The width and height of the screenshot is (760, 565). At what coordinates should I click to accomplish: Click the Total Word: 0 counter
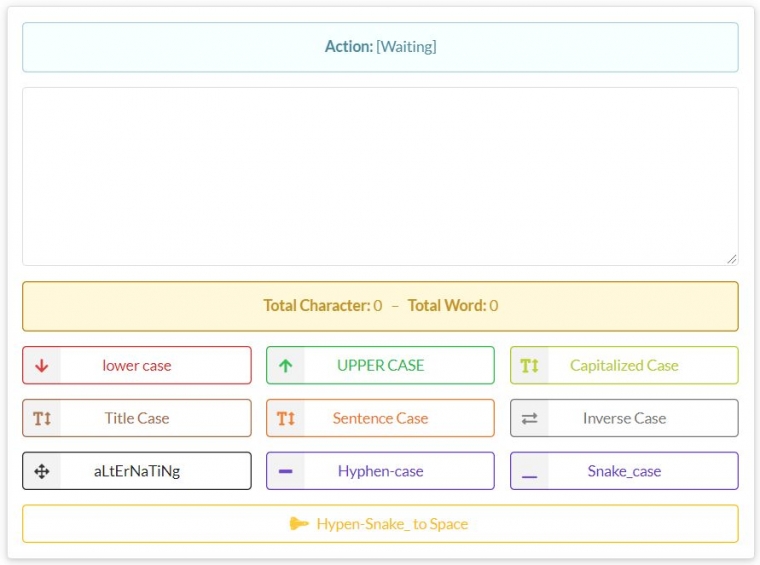pyautogui.click(x=453, y=305)
